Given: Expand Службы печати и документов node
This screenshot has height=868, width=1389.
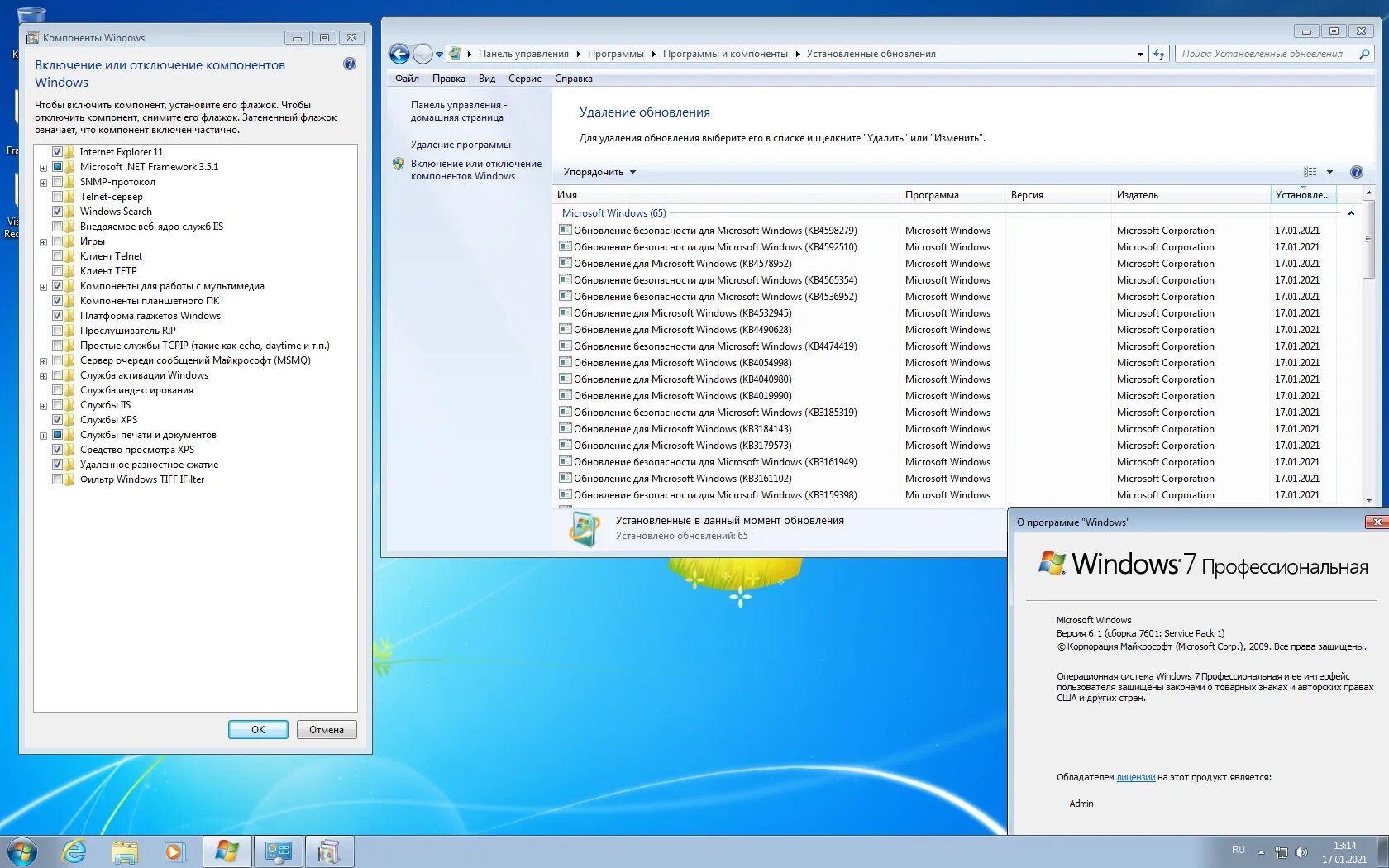Looking at the screenshot, I should (x=43, y=436).
